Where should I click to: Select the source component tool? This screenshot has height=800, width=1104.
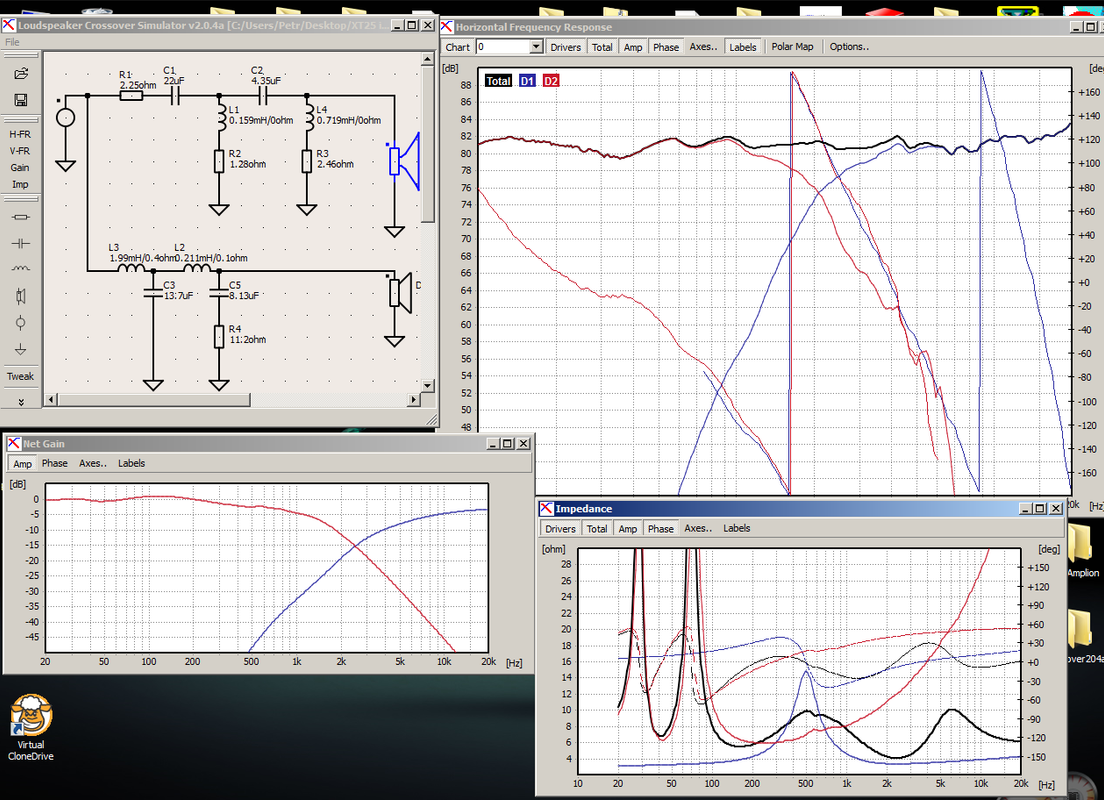pos(21,323)
